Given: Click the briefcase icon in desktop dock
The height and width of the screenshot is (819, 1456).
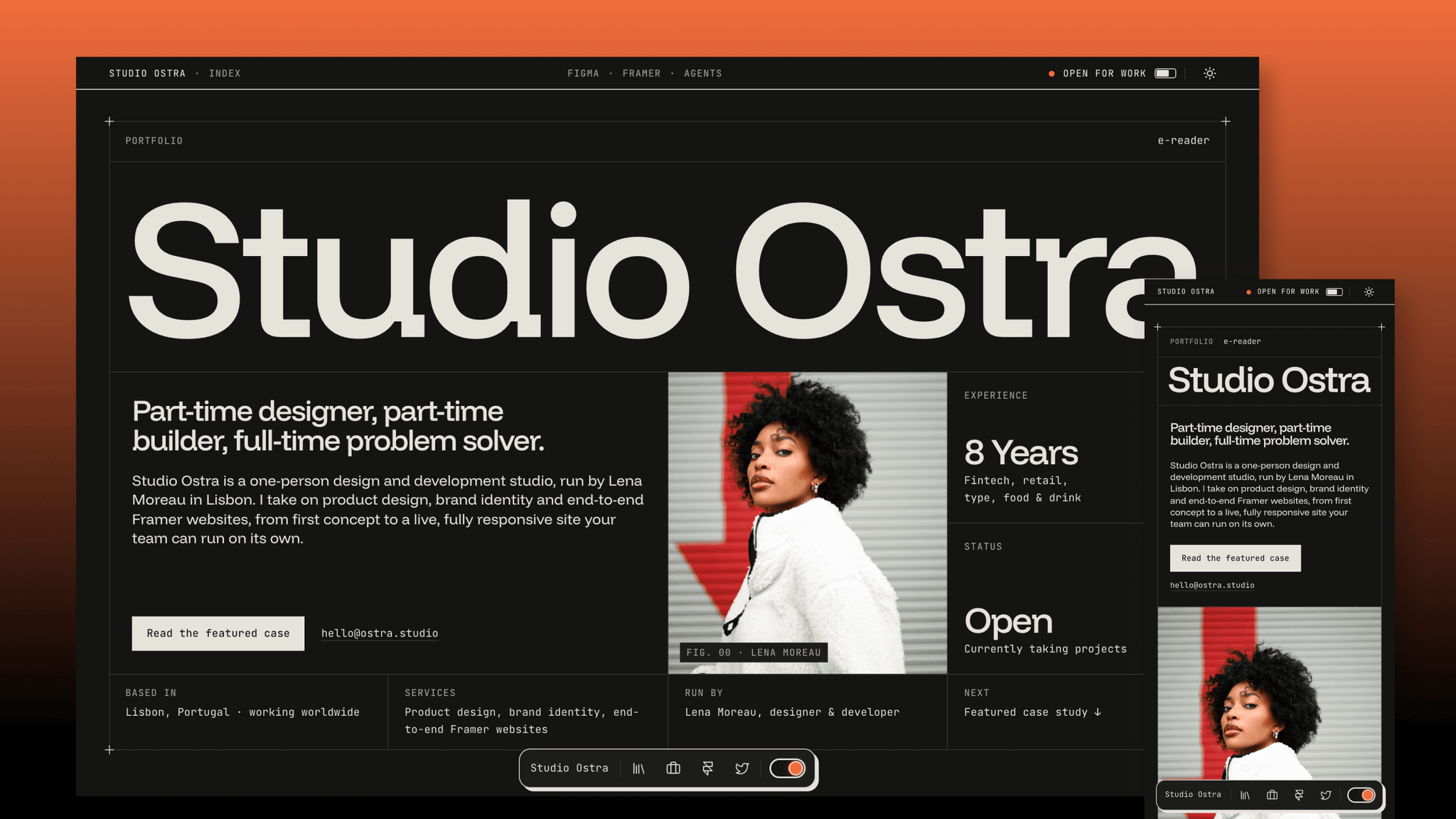Looking at the screenshot, I should tap(673, 769).
